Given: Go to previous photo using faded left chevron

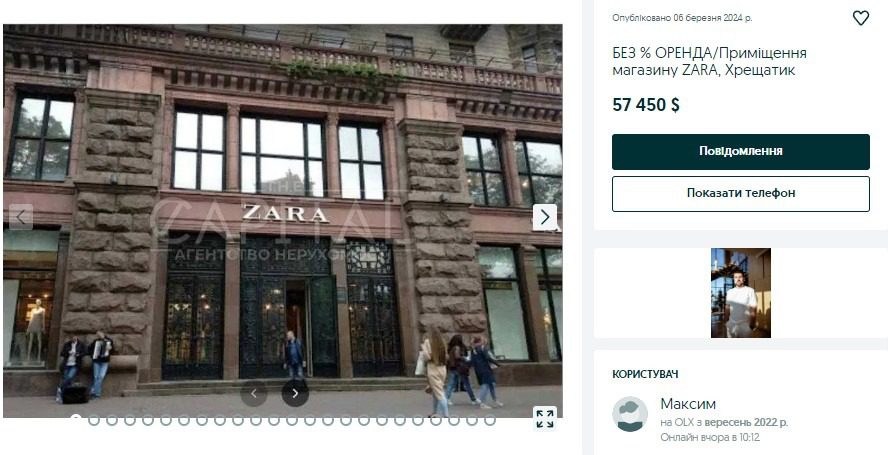Looking at the screenshot, I should (21, 217).
